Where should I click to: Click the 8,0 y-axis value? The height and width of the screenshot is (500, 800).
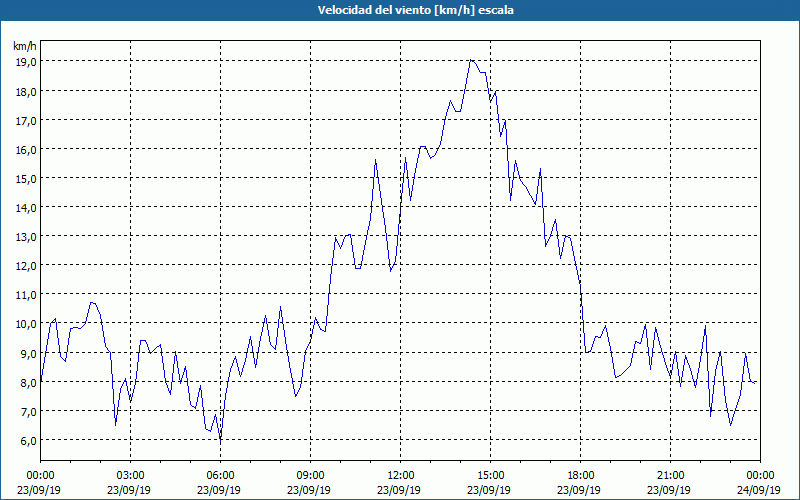(28, 383)
